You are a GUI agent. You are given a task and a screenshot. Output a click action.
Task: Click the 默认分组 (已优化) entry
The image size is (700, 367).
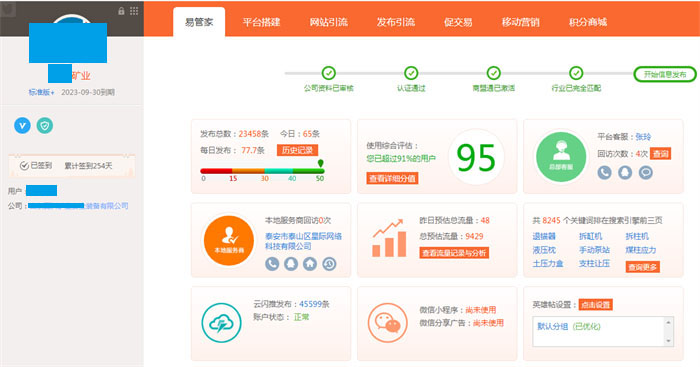tap(568, 326)
